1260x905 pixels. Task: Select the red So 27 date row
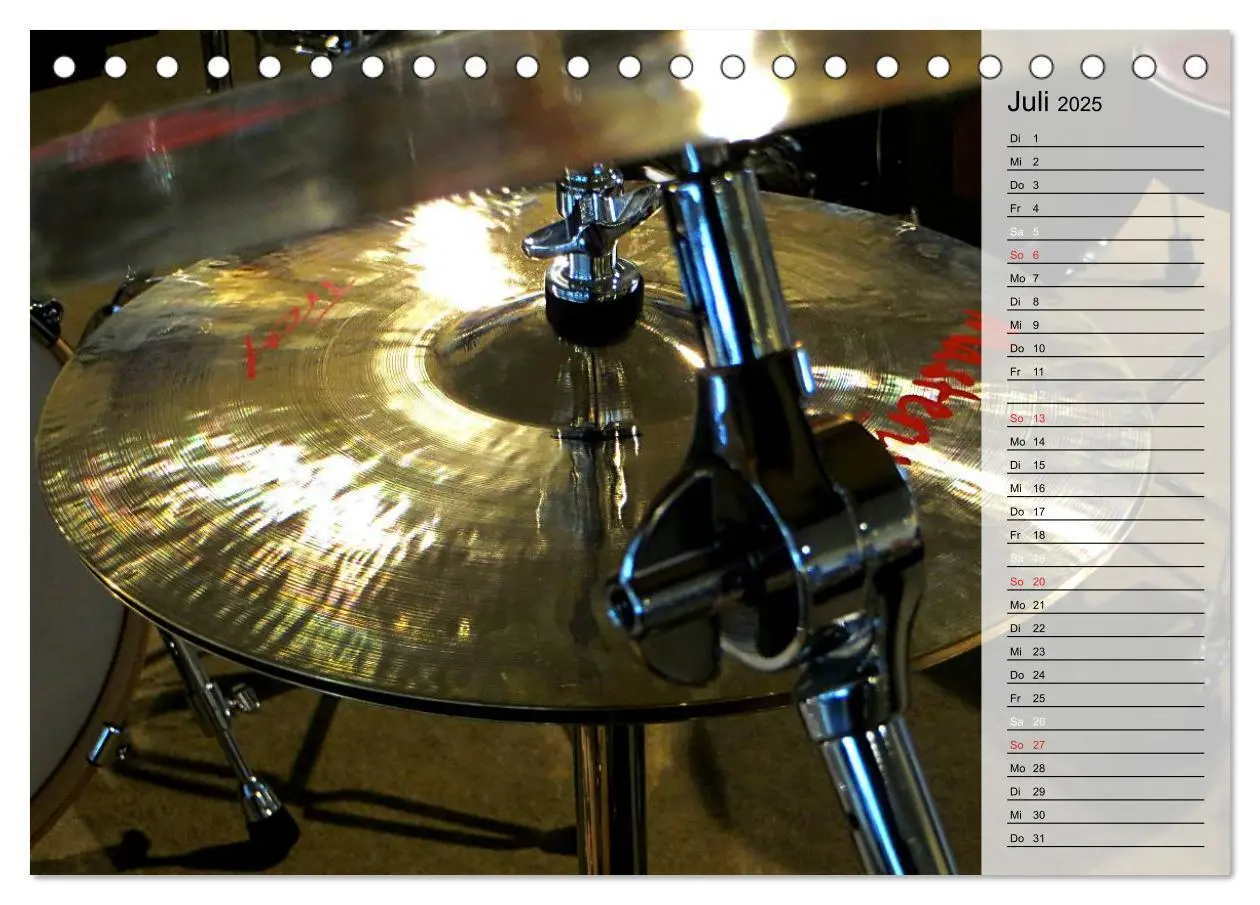(x=1105, y=745)
